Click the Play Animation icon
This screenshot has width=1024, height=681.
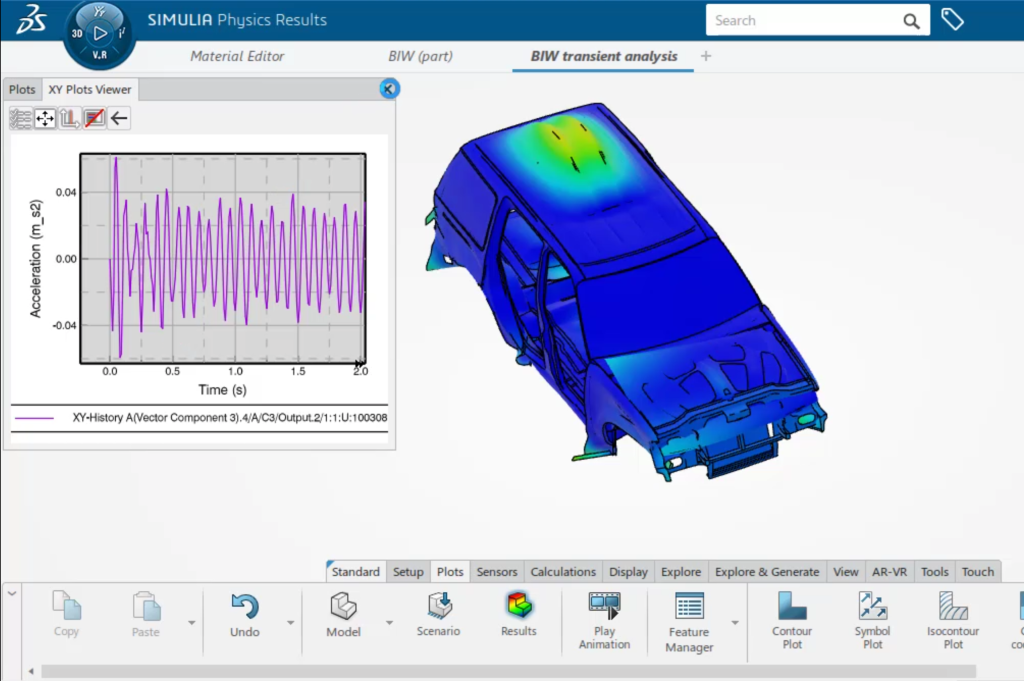tap(604, 606)
